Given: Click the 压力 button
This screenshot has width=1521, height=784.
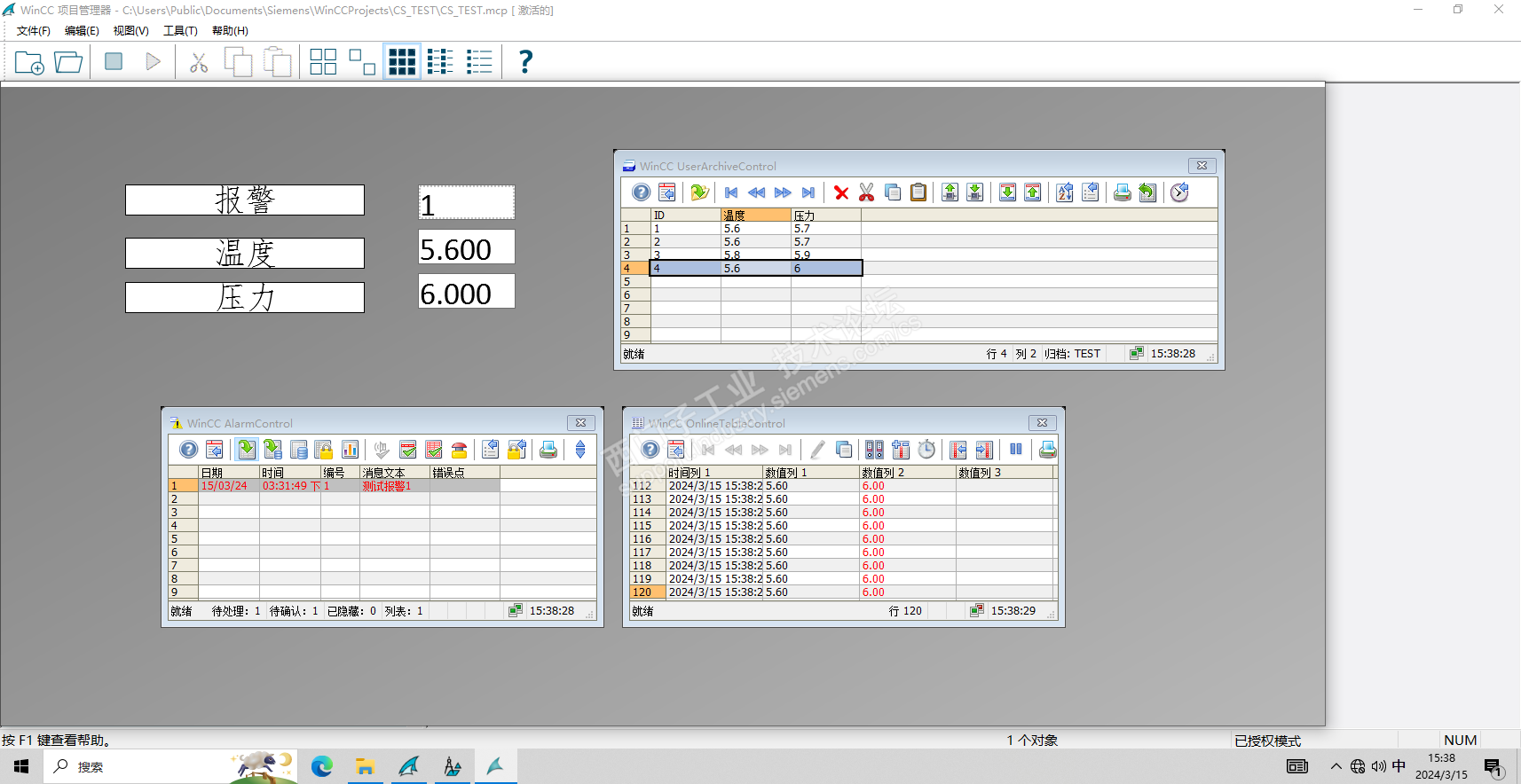Looking at the screenshot, I should coord(245,297).
